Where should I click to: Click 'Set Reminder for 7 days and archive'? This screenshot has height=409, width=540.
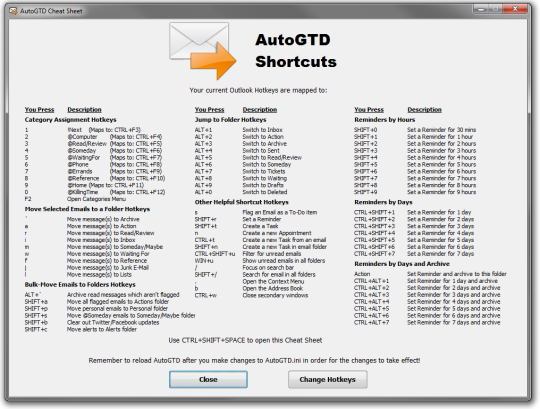pyautogui.click(x=454, y=323)
